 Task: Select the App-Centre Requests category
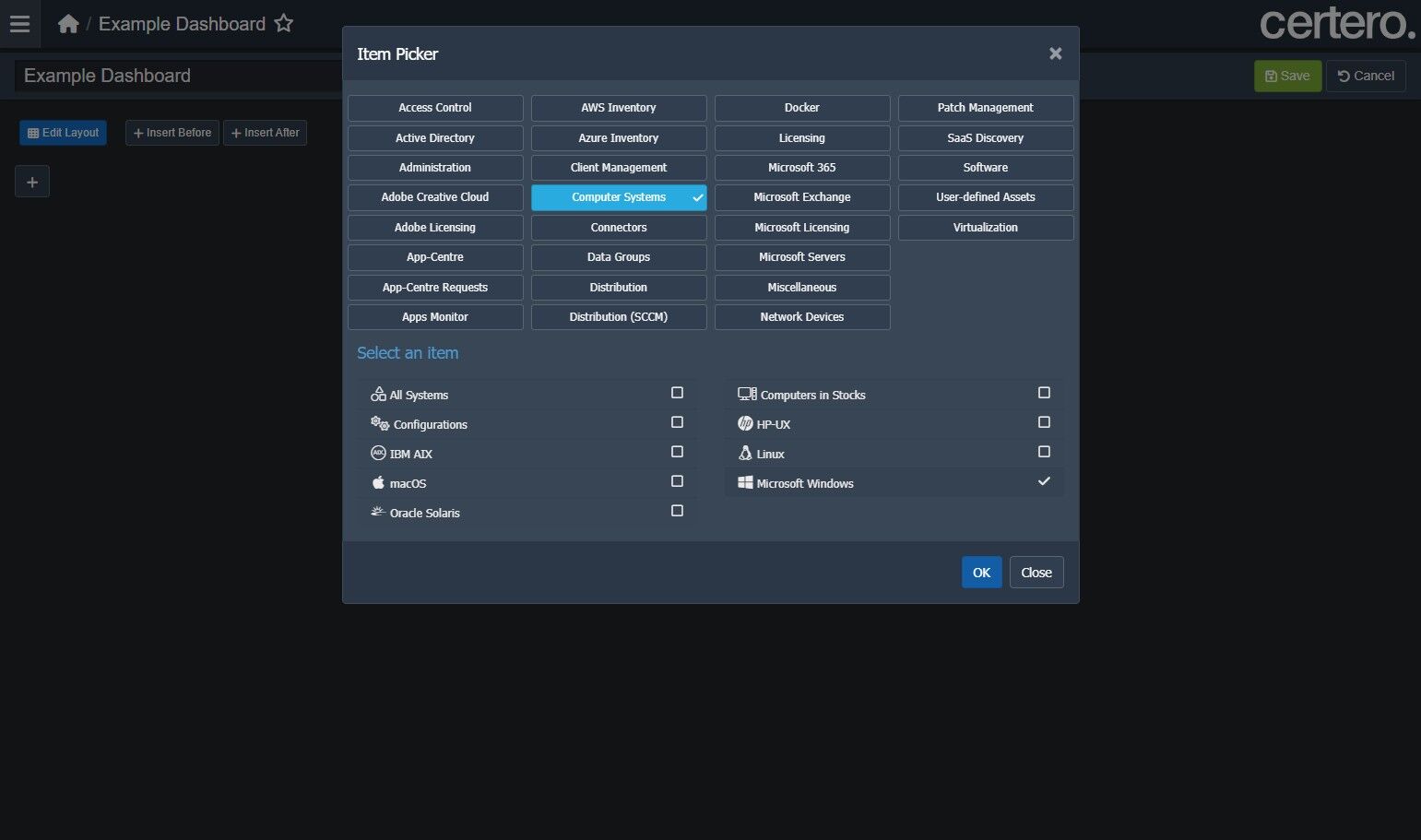pyautogui.click(x=435, y=288)
